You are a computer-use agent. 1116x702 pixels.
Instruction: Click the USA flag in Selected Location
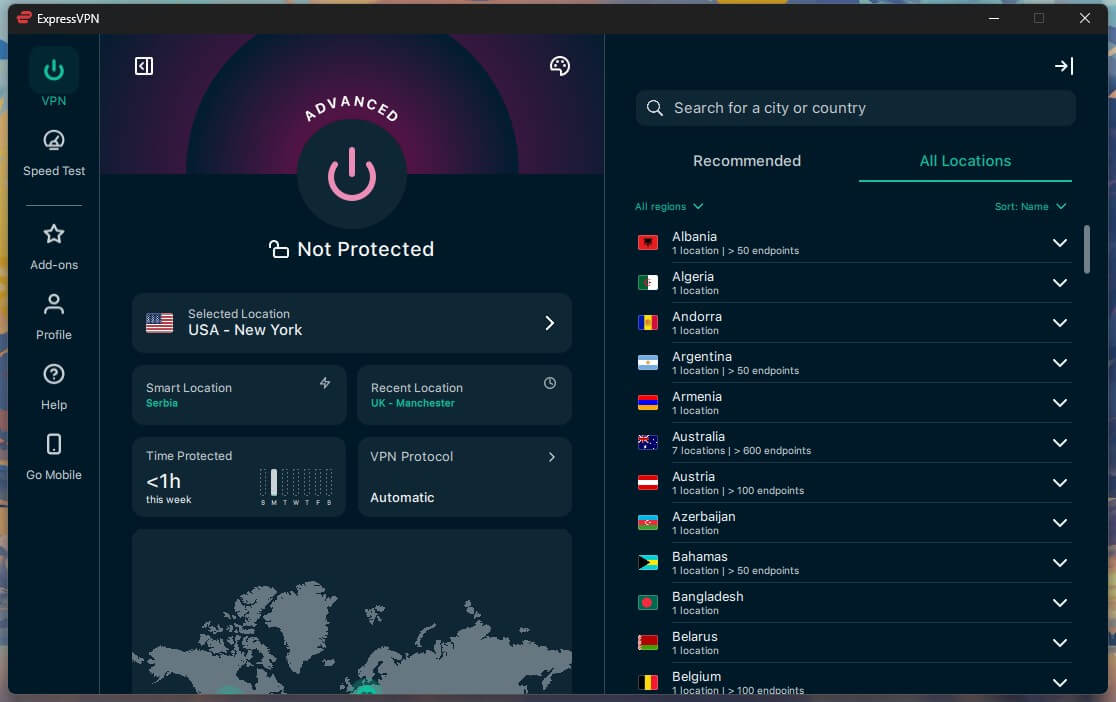[159, 323]
